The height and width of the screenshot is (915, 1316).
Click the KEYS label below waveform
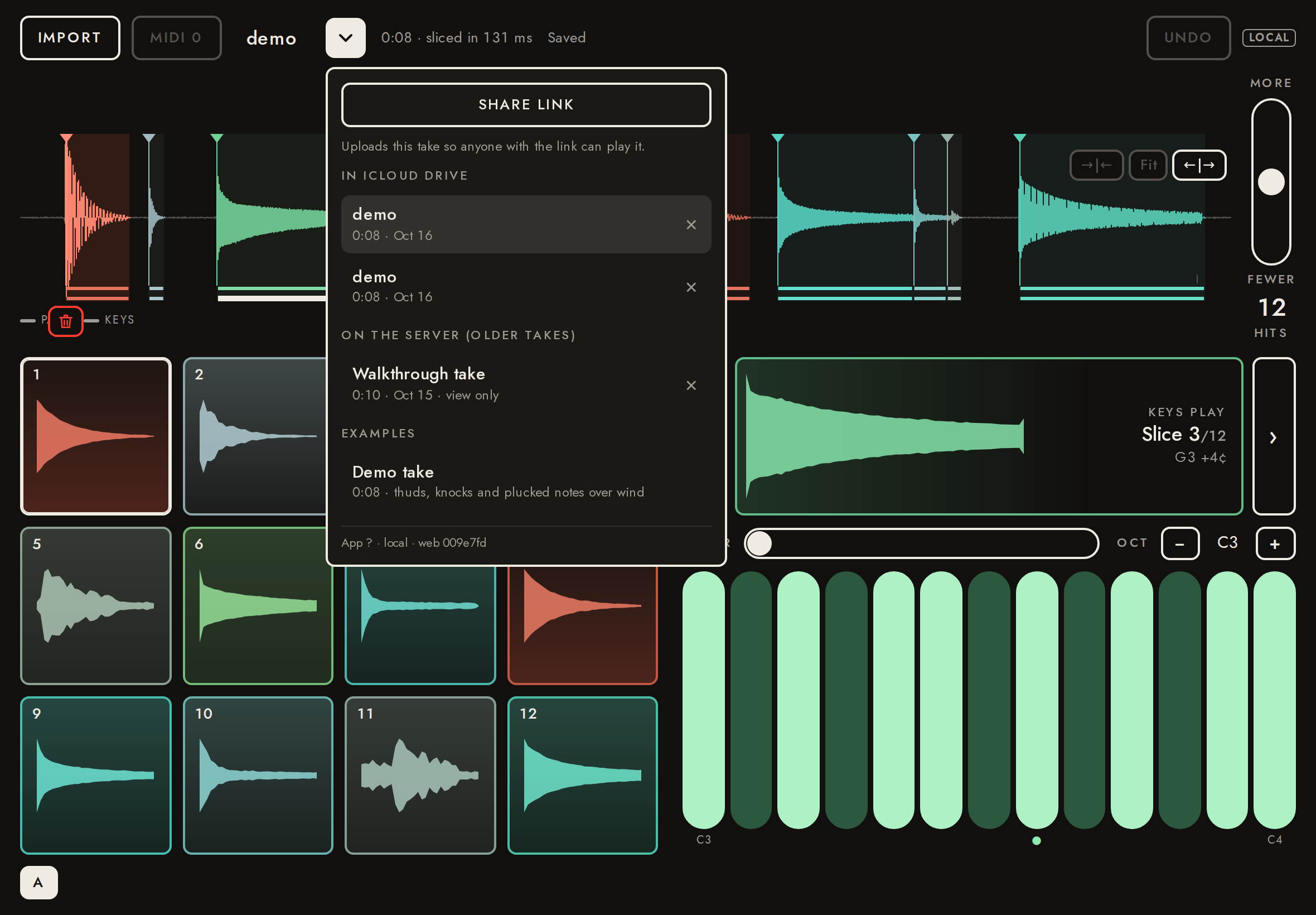click(x=119, y=320)
